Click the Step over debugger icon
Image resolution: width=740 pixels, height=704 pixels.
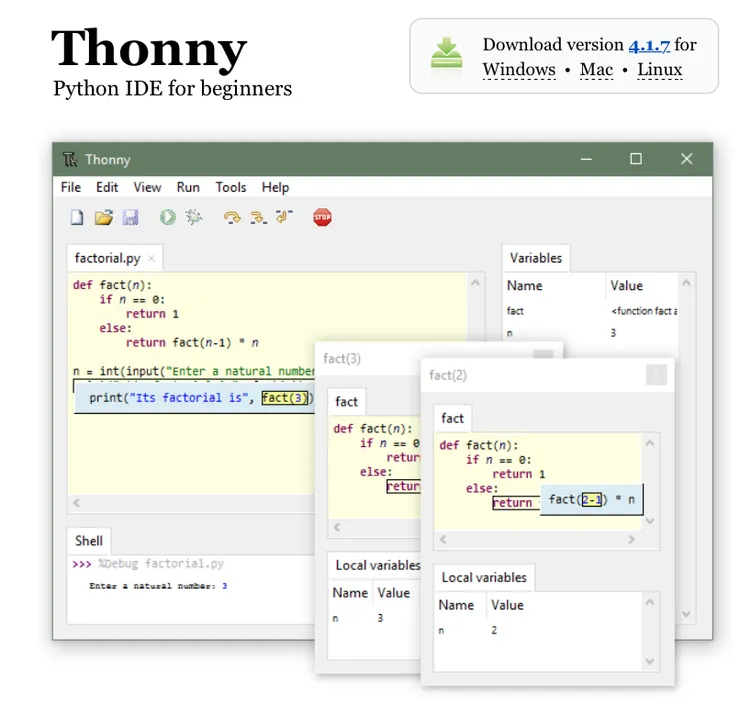(x=232, y=218)
